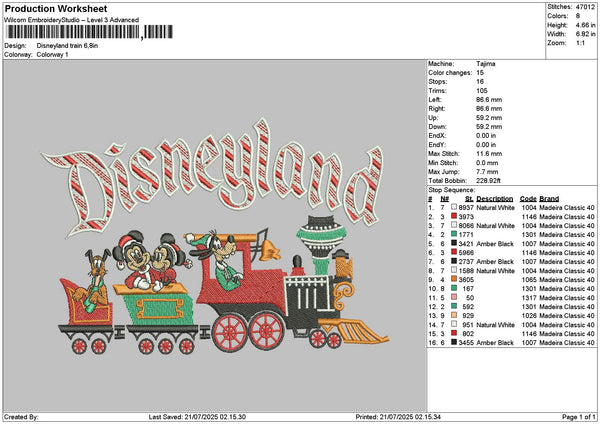Screen dimensions: 600x424
Task: Click peach swatch in stop row 13
Action: pyautogui.click(x=454, y=315)
